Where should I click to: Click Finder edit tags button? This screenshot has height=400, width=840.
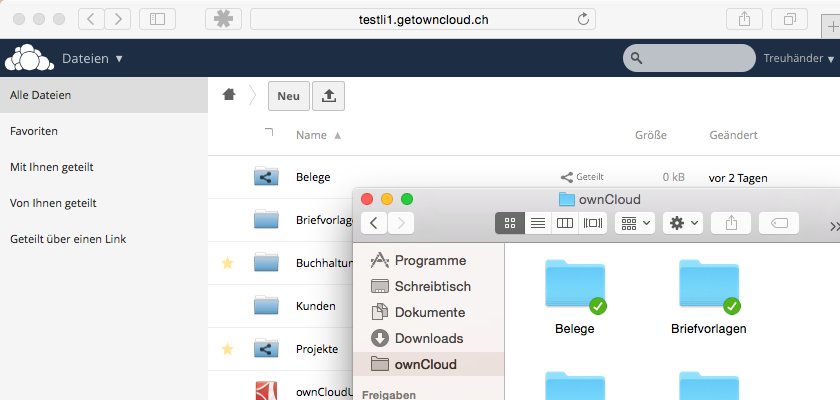tap(779, 223)
